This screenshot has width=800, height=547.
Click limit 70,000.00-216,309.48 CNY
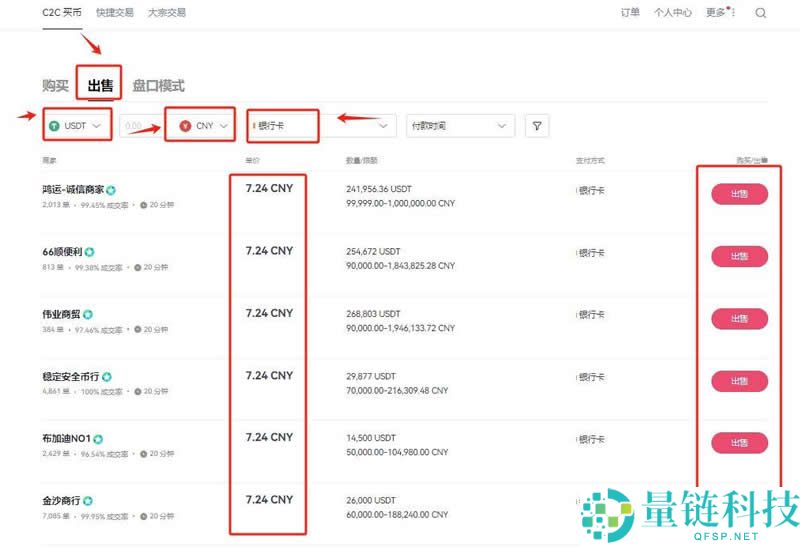point(397,390)
